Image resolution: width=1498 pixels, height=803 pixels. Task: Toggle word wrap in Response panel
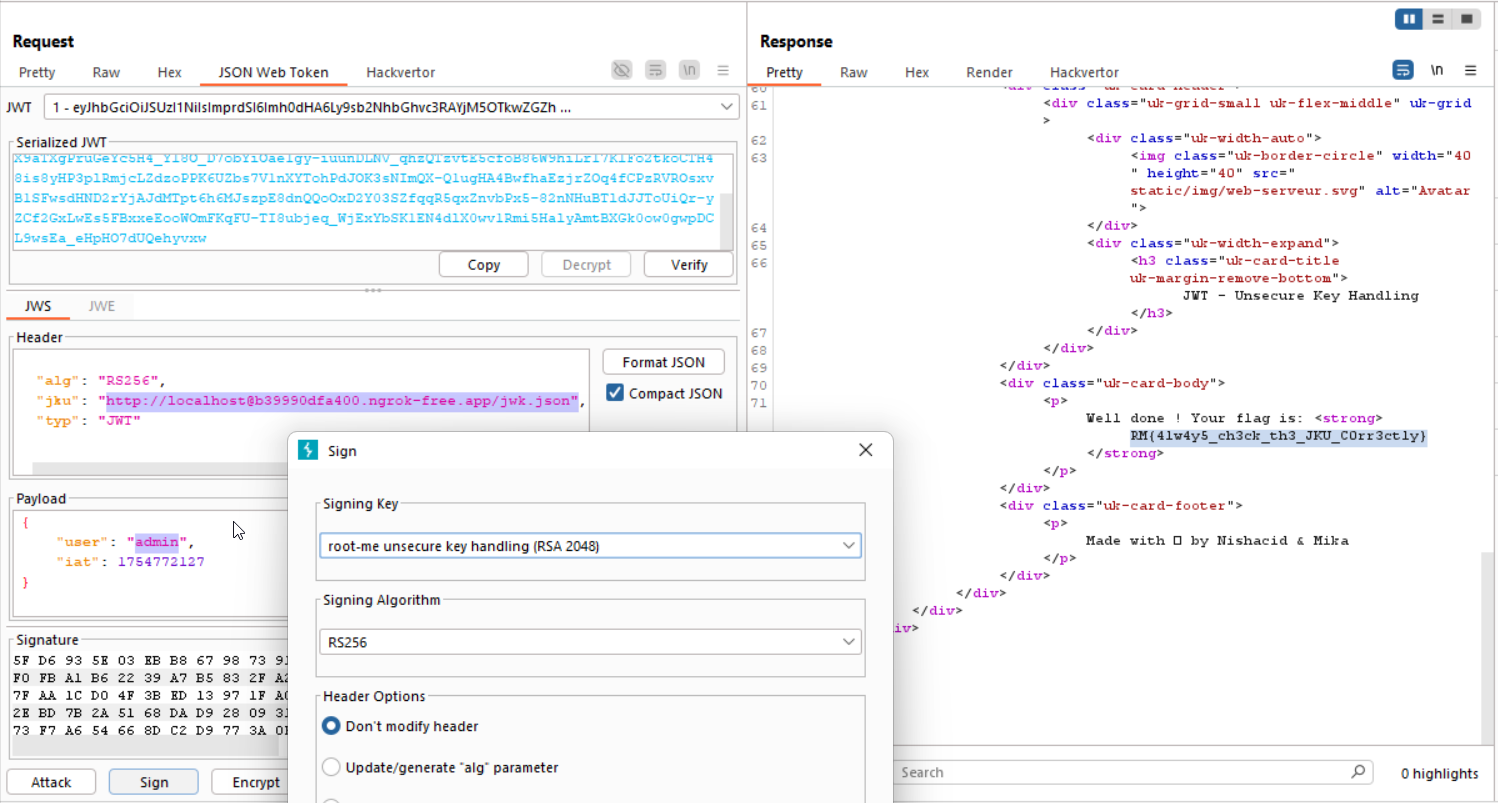click(x=1403, y=70)
